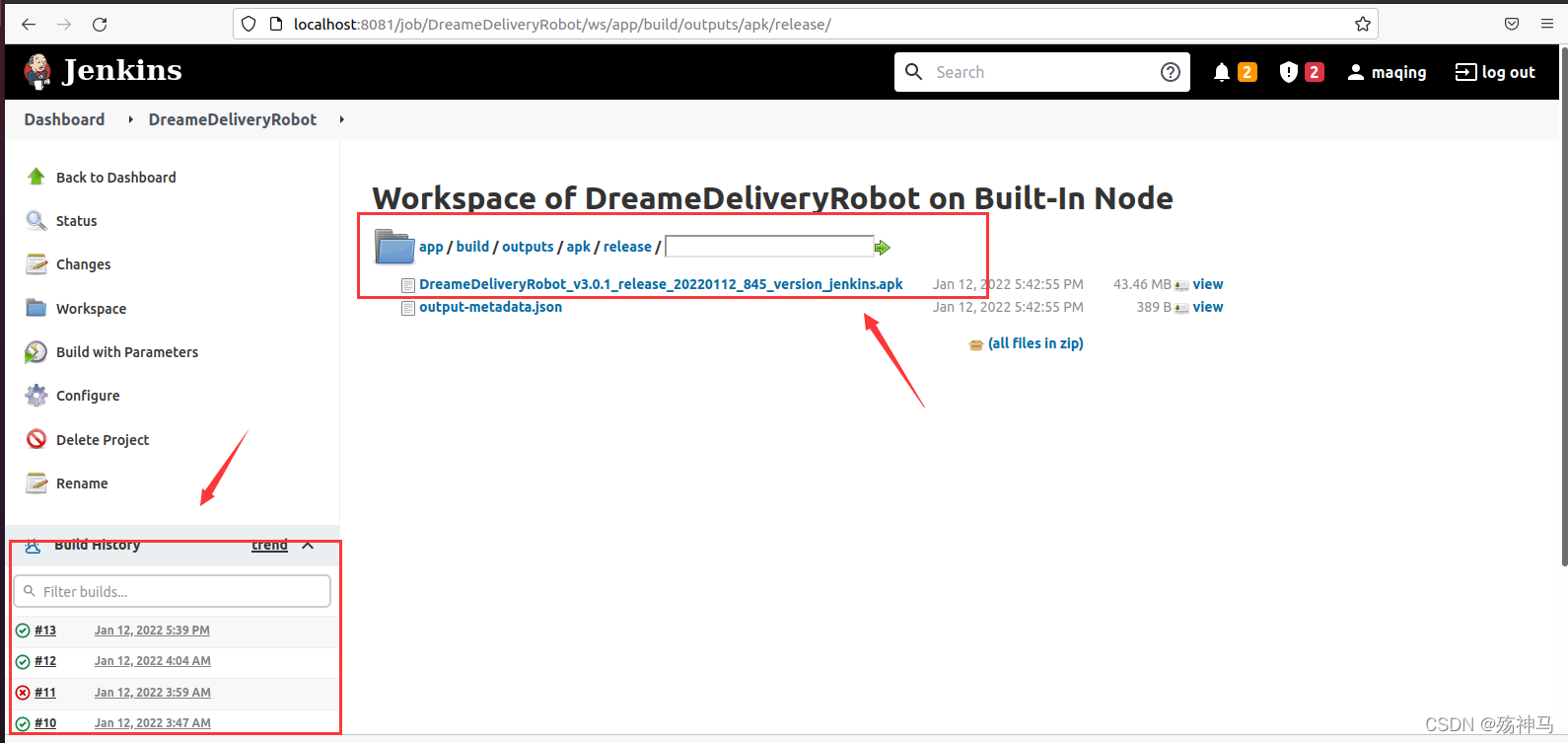
Task: Open the build path folder link
Action: click(x=472, y=247)
